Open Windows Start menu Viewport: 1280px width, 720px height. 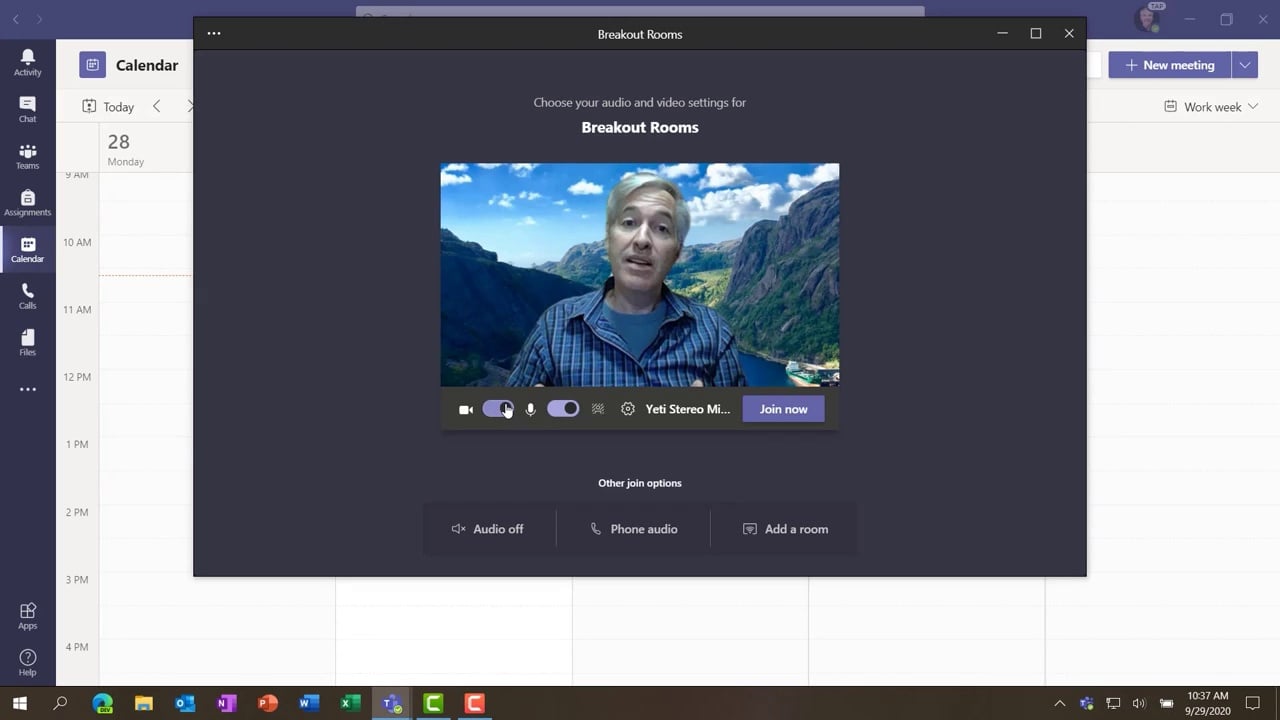(19, 703)
